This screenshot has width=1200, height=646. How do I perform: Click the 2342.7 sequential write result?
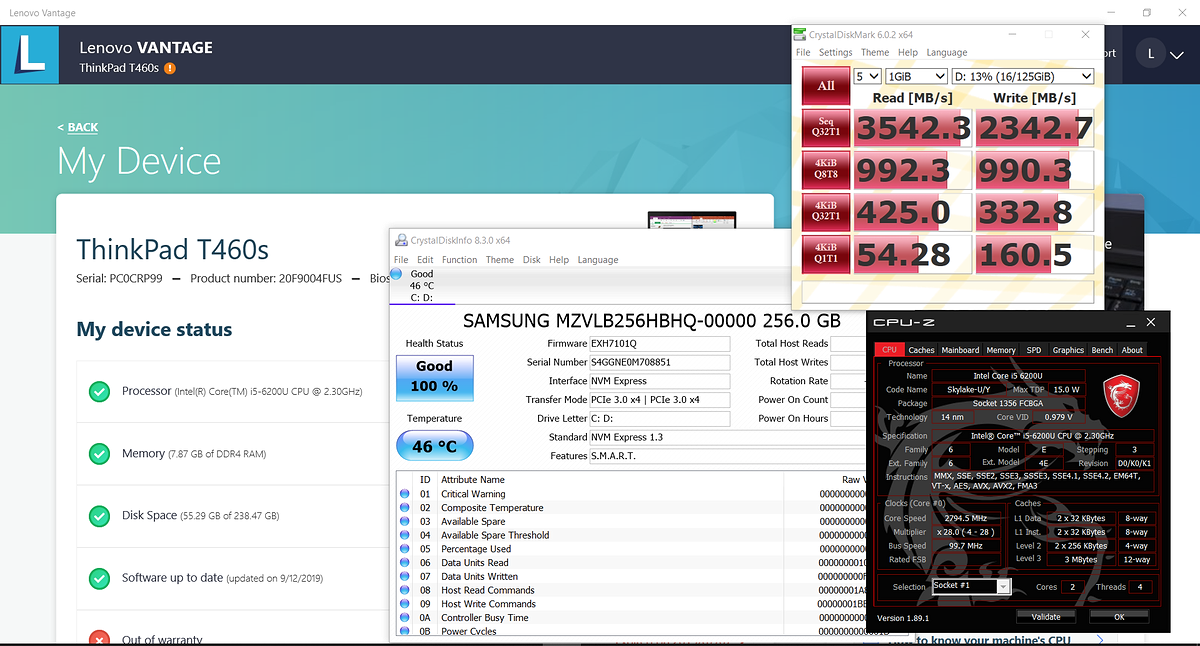1034,129
